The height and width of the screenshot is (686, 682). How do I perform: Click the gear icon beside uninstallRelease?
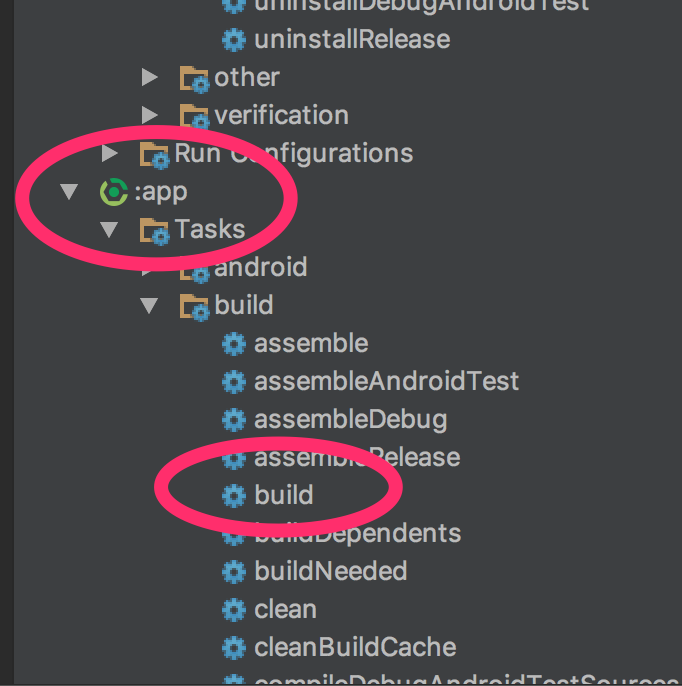[234, 40]
